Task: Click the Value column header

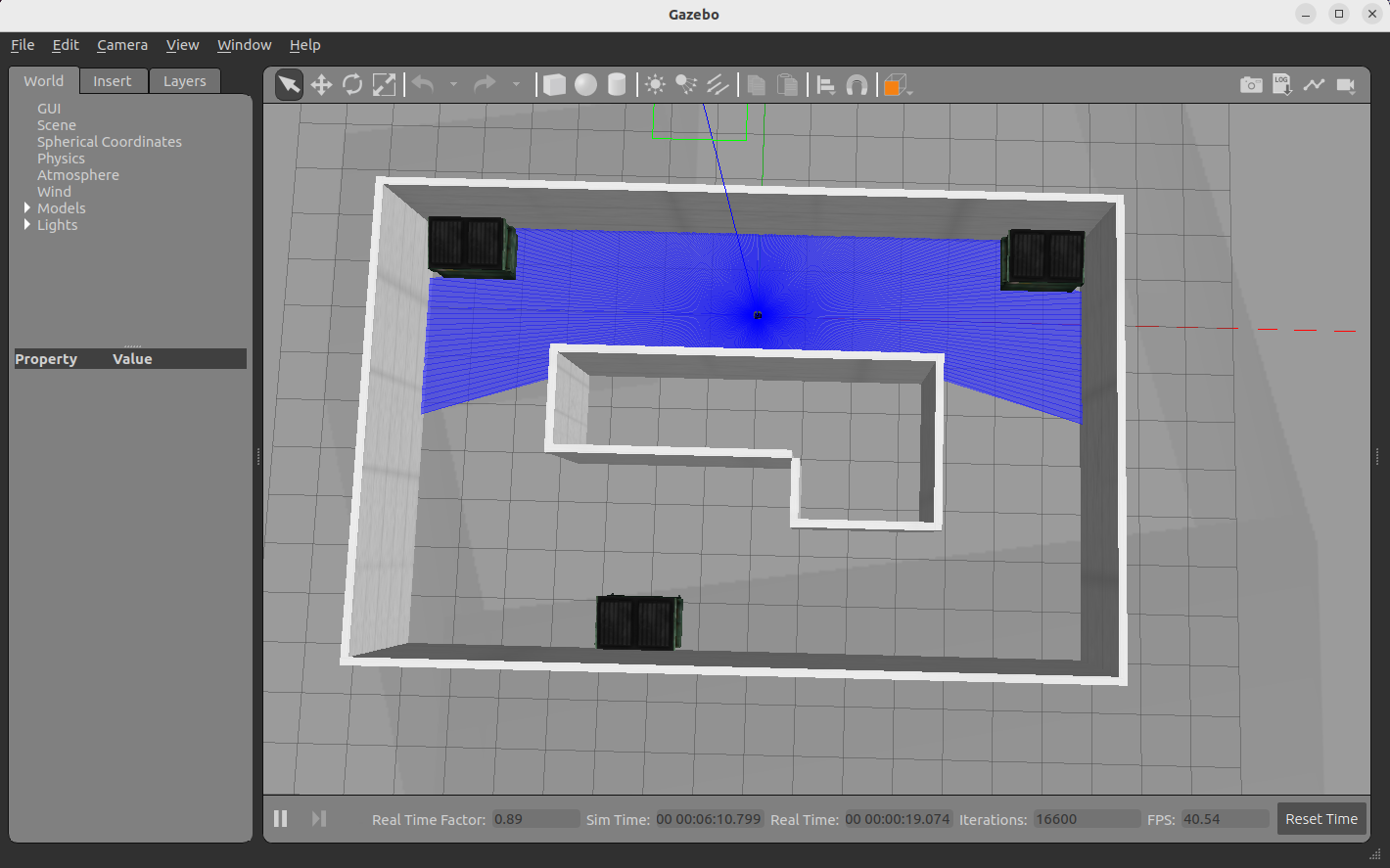Action: coord(132,359)
